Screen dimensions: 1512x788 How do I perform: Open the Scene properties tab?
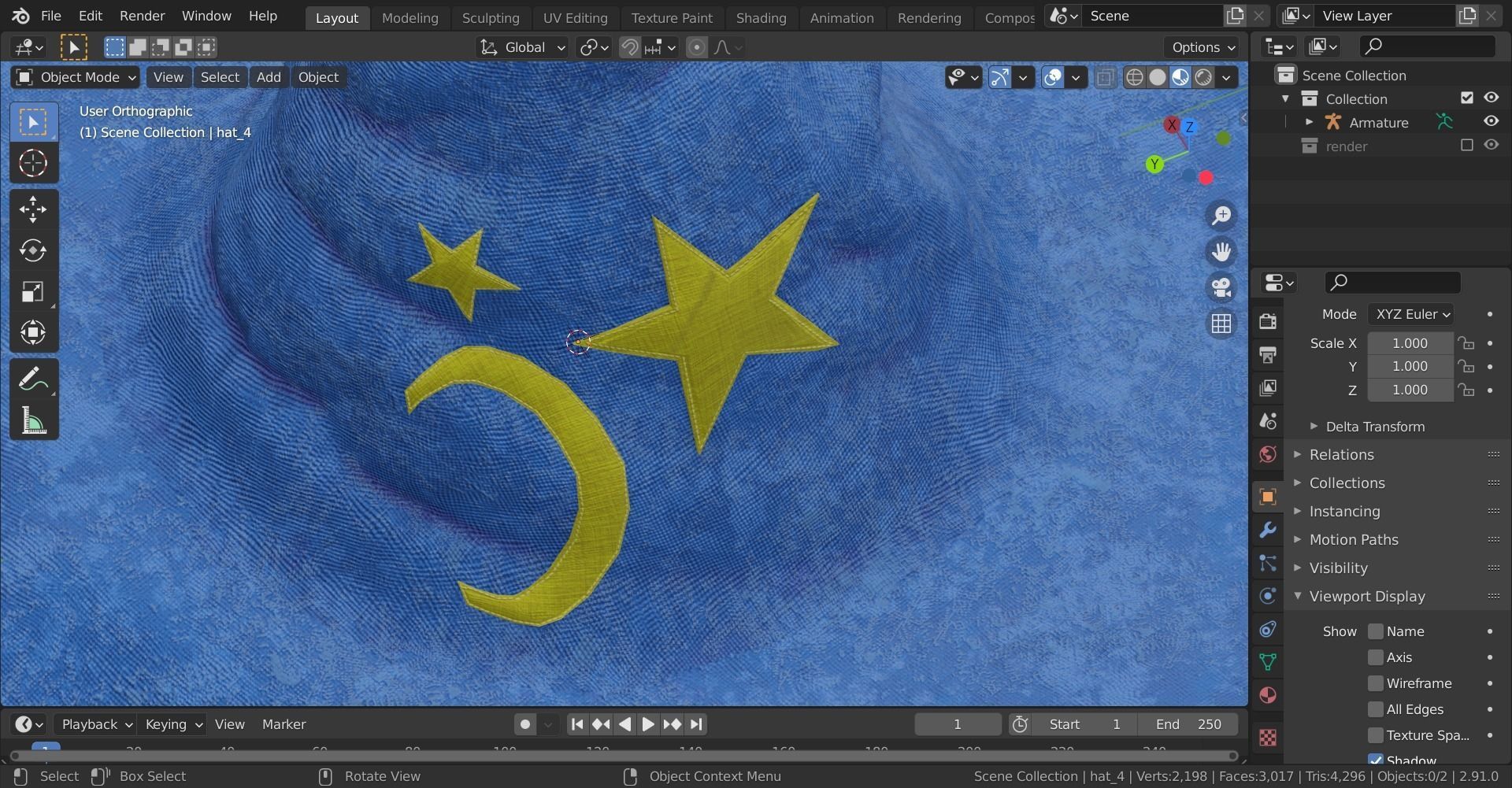pyautogui.click(x=1268, y=420)
